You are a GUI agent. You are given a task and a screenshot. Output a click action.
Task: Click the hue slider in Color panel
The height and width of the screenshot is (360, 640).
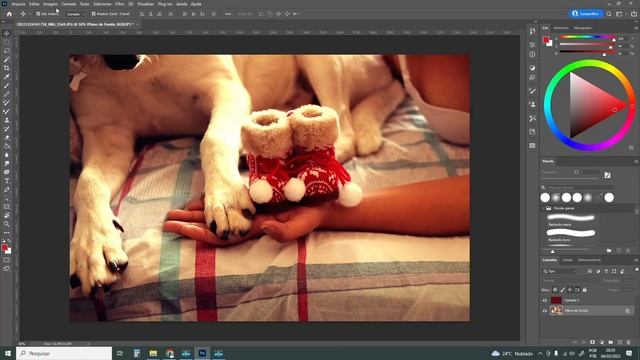tap(587, 38)
